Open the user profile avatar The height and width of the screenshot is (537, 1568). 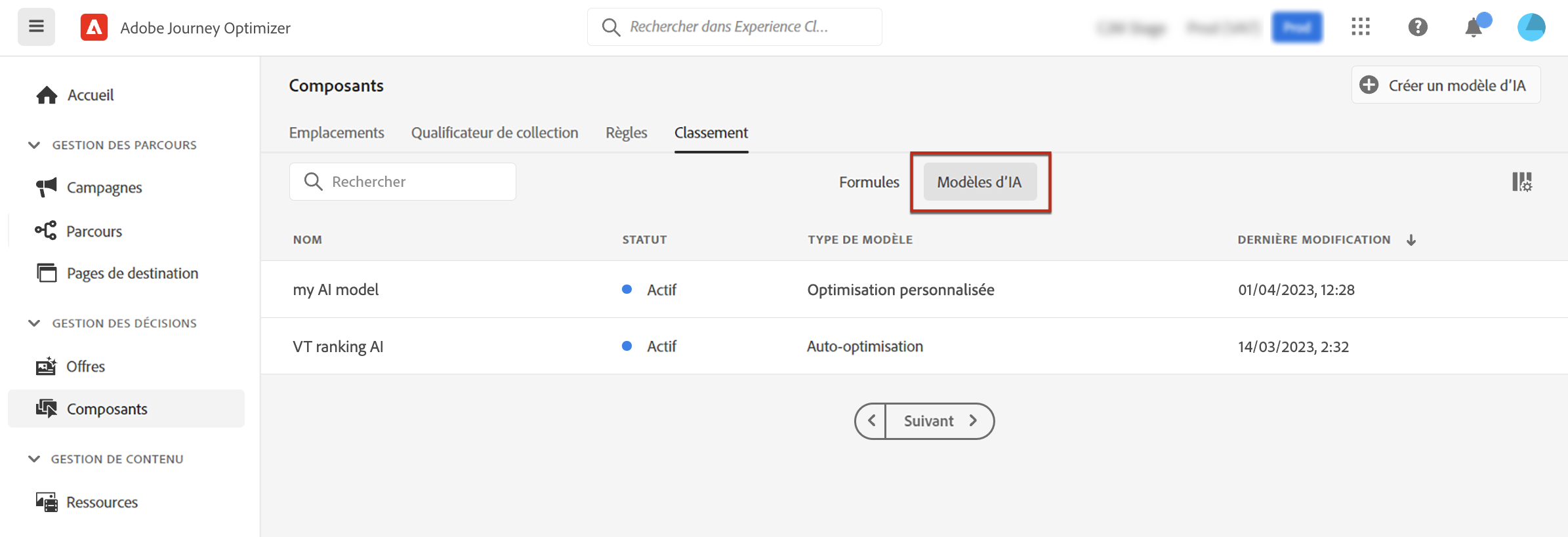click(1531, 27)
